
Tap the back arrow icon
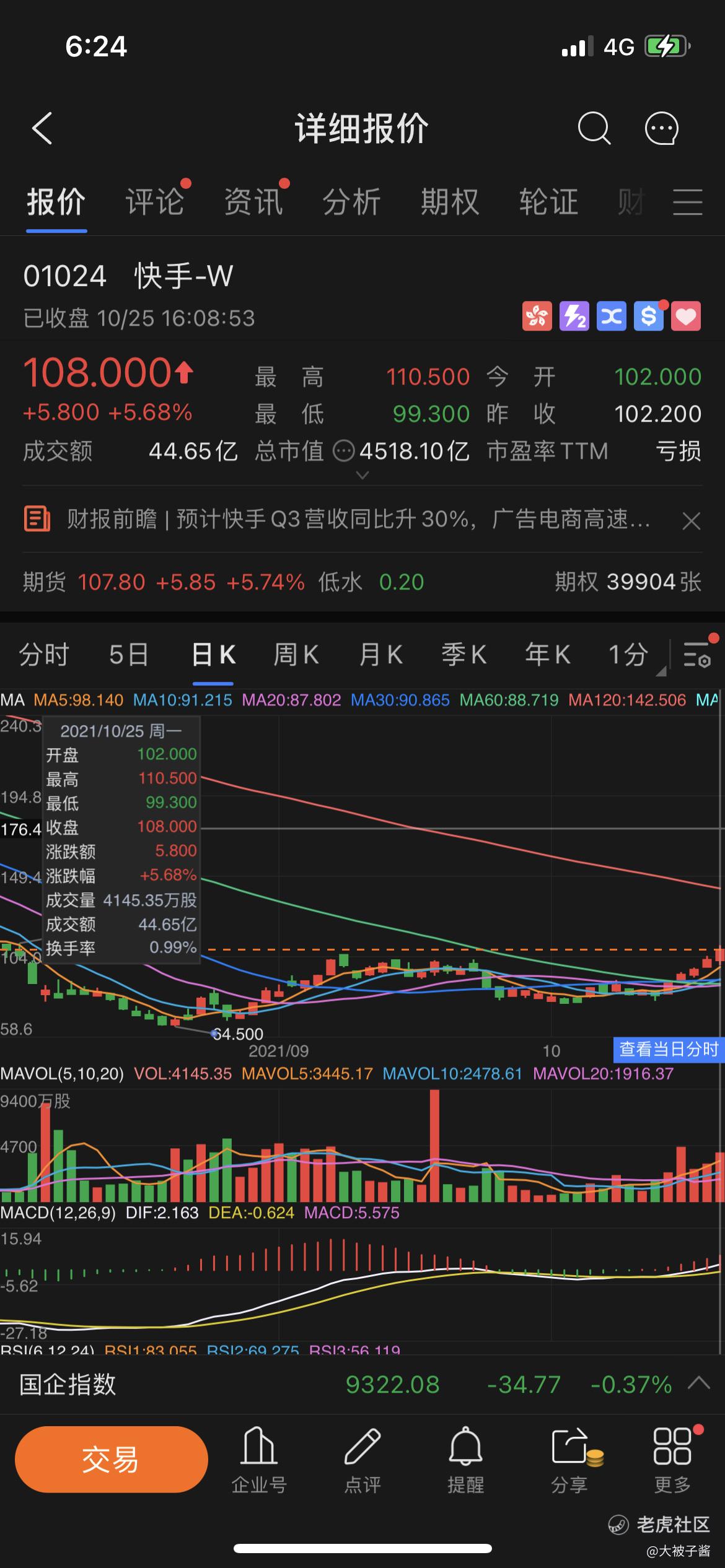[42, 128]
